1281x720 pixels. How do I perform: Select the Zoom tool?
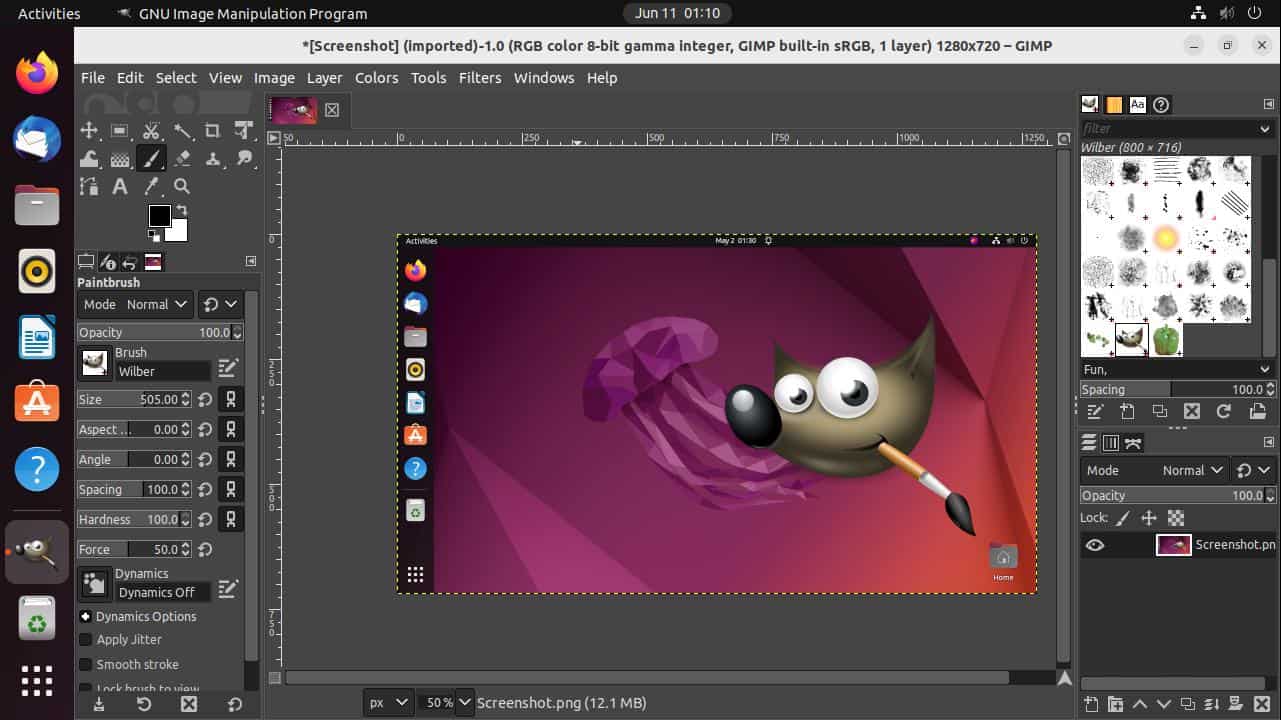182,186
